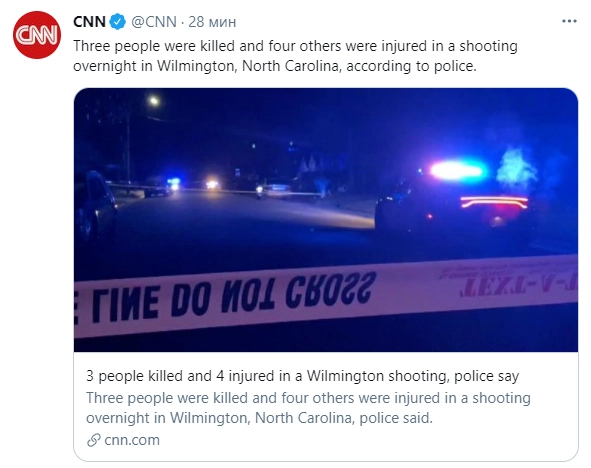Click the CNN display name

pos(89,22)
